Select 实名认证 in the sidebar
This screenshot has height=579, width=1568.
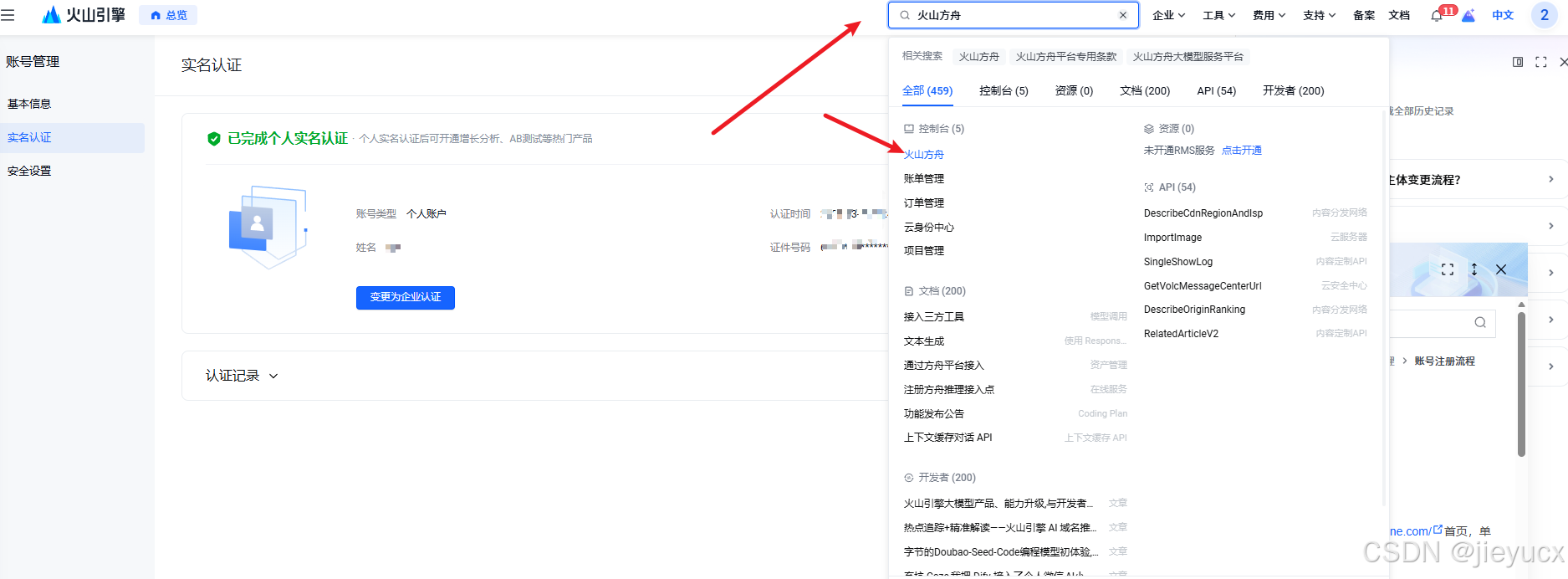click(72, 137)
